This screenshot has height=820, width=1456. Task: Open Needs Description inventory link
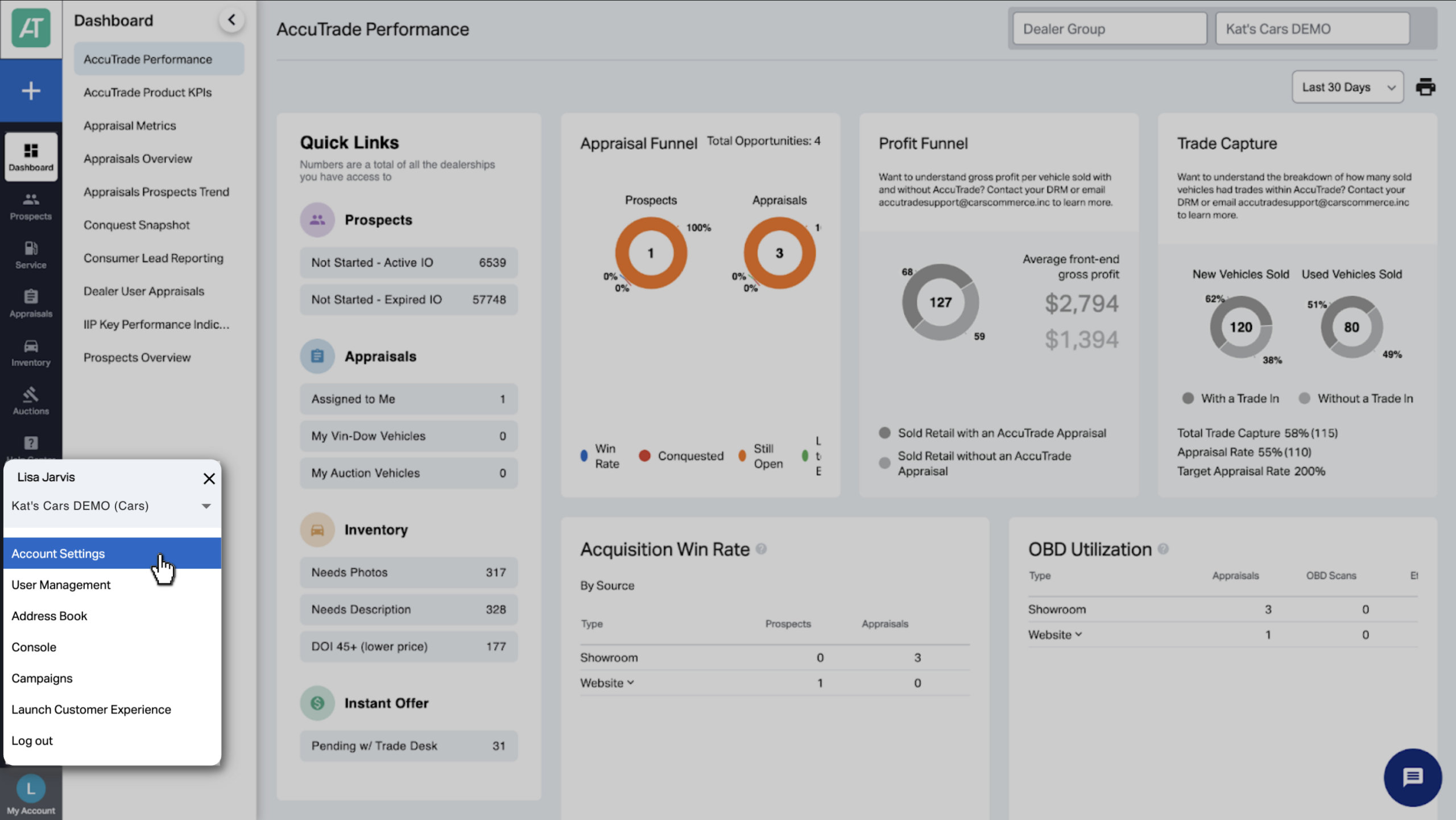(x=408, y=609)
